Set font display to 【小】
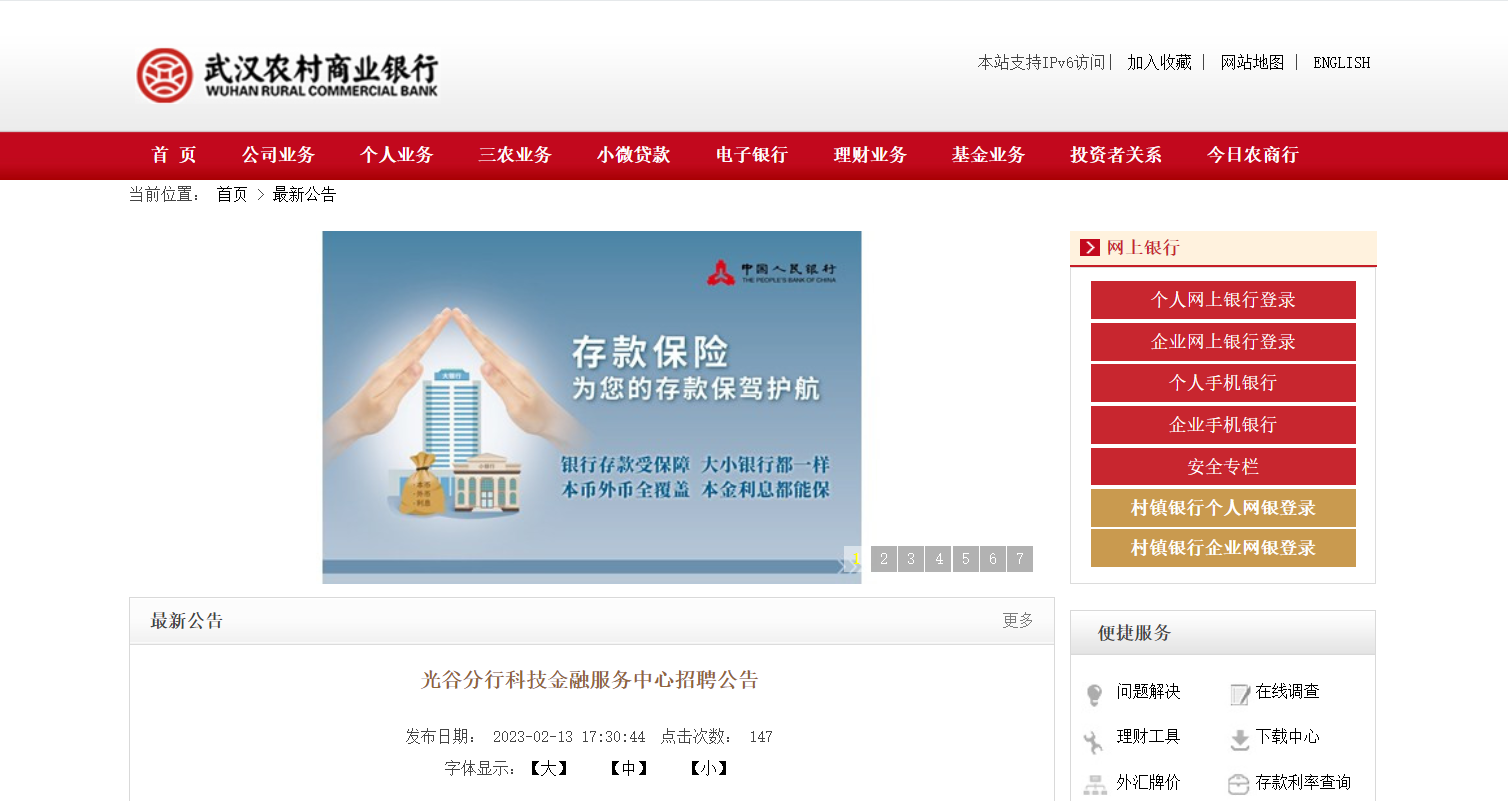Screen dimensions: 1508x801 tap(708, 768)
